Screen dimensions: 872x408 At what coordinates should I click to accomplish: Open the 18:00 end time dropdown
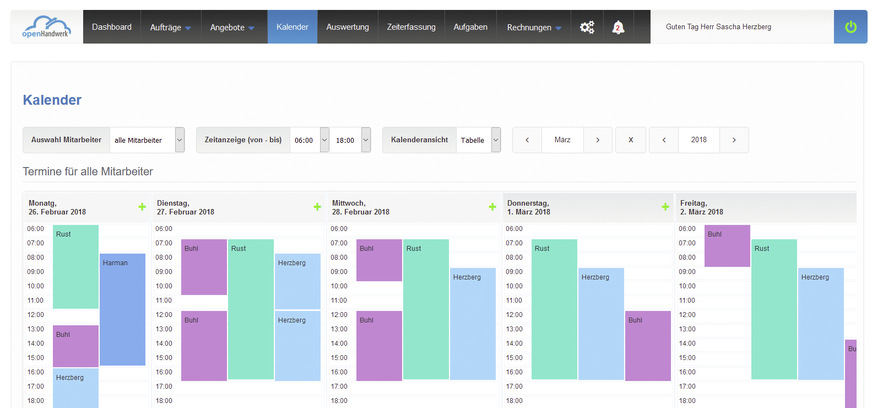(x=365, y=141)
